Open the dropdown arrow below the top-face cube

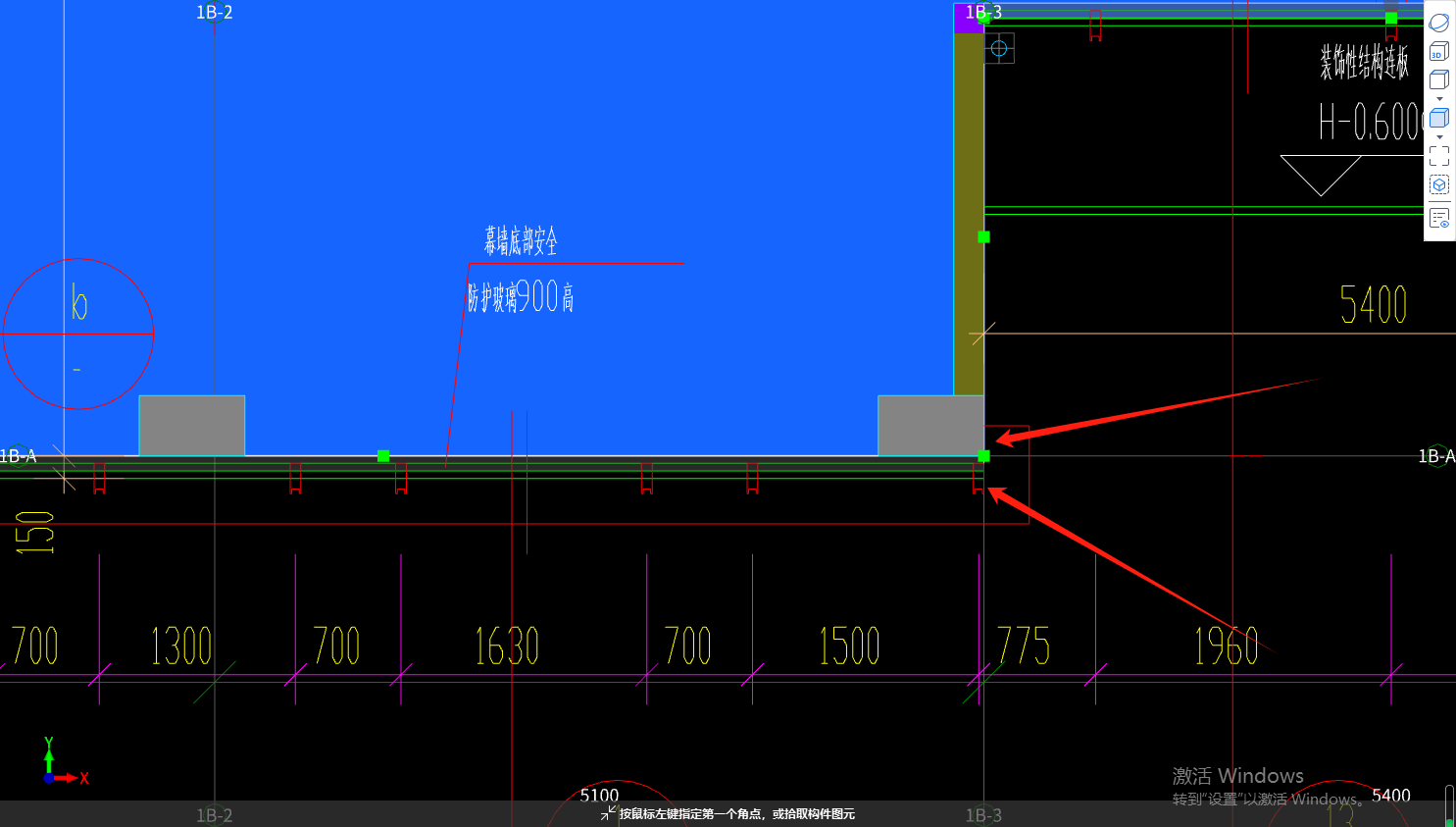pos(1439,99)
